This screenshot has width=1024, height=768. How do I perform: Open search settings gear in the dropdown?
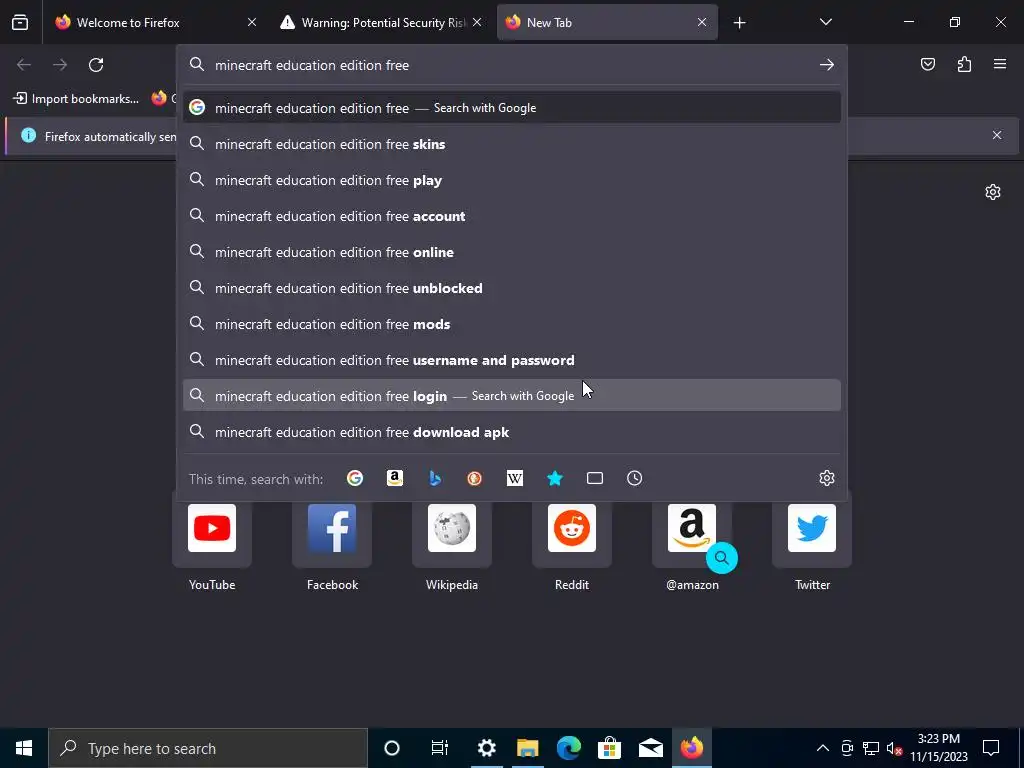pos(827,478)
